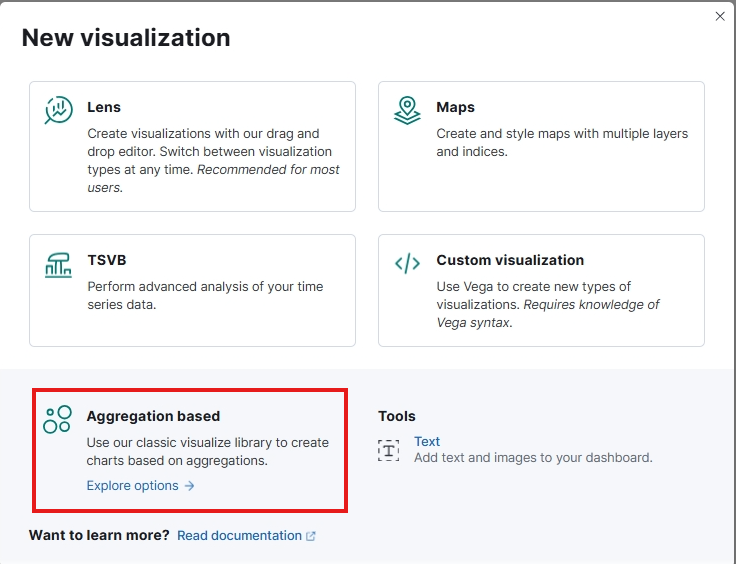Viewport: 736px width, 564px height.
Task: Select the Text tool link
Action: pos(427,441)
